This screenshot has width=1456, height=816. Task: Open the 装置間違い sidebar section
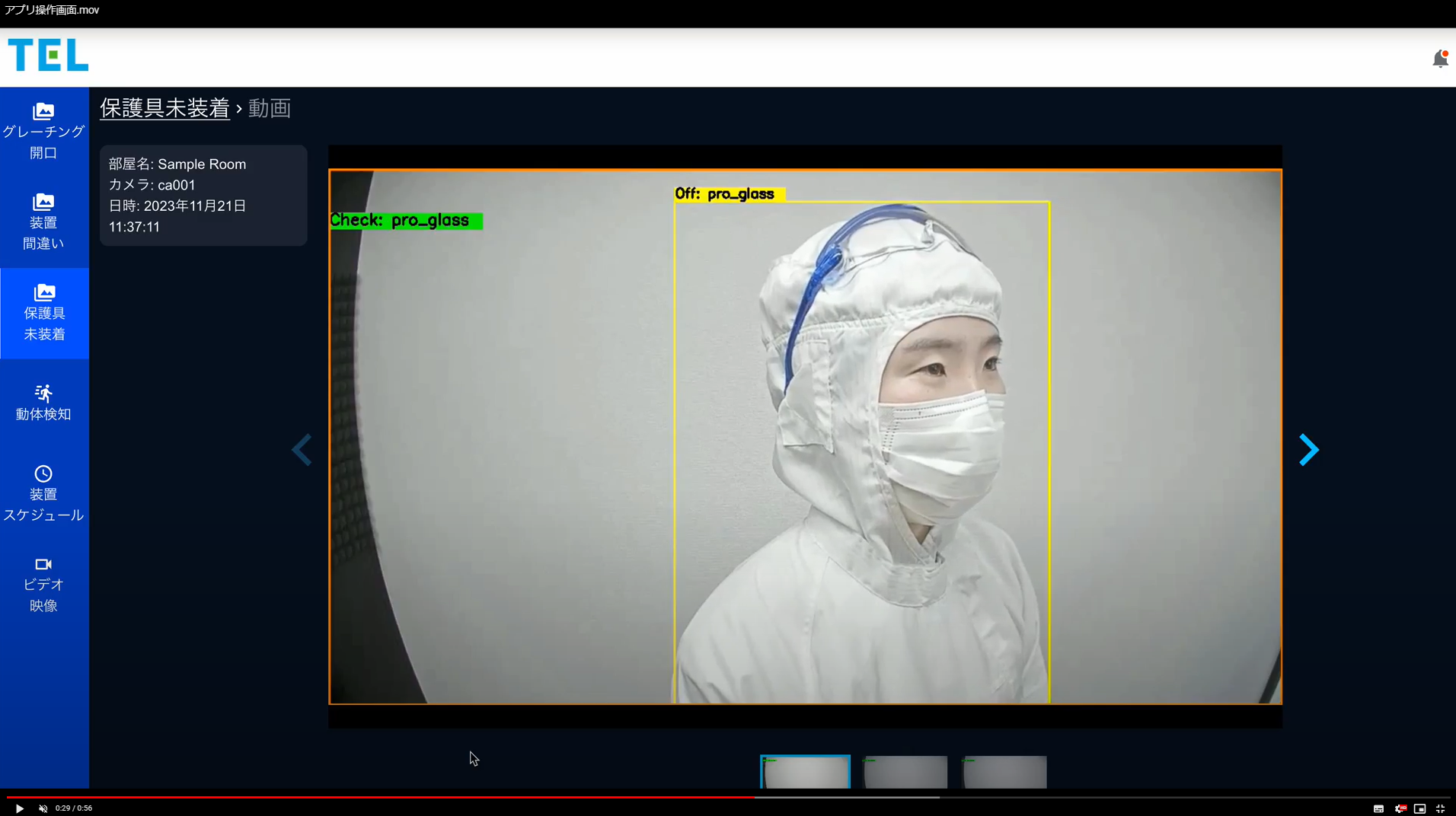tap(43, 222)
